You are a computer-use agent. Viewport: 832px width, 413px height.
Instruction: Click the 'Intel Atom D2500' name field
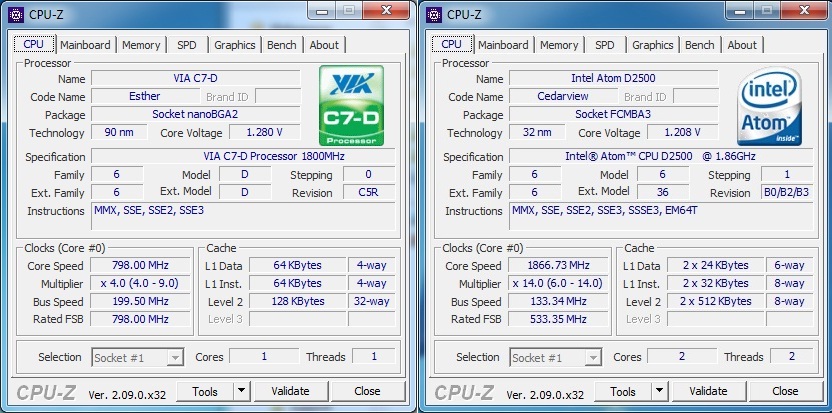[613, 78]
